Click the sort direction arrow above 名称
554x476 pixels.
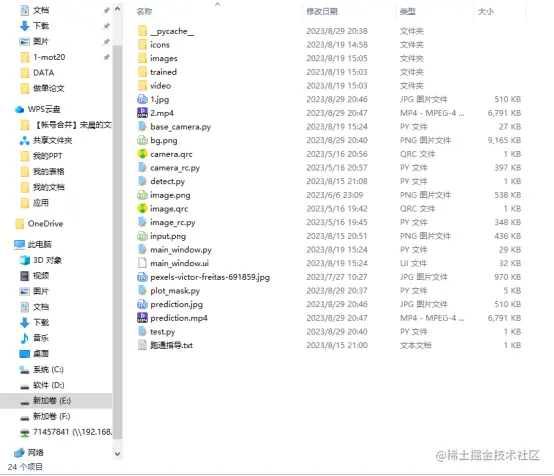coord(218,4)
